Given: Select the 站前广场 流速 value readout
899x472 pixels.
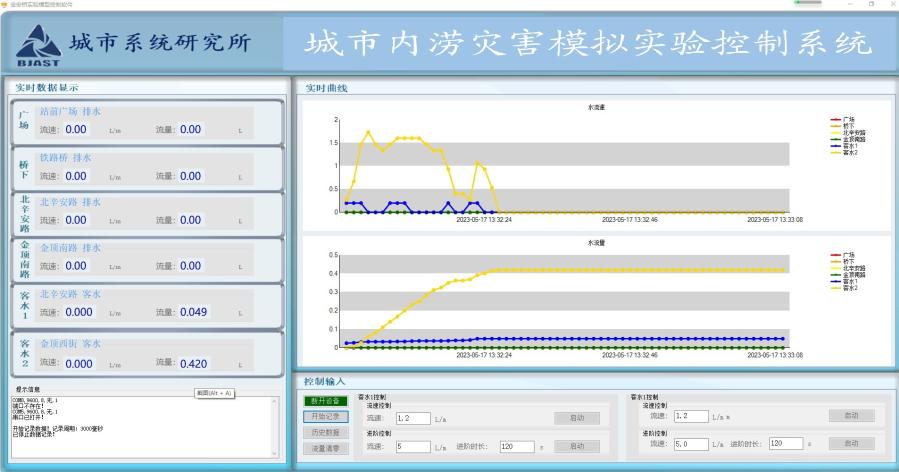Looking at the screenshot, I should coord(76,129).
